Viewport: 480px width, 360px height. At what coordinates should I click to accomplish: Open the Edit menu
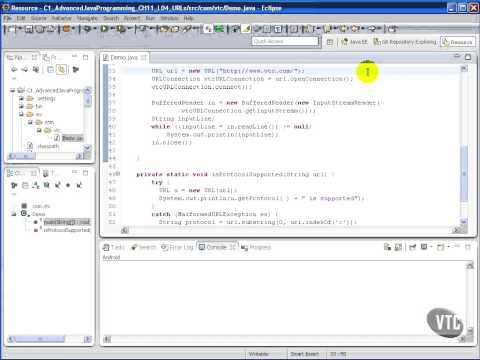click(x=21, y=18)
